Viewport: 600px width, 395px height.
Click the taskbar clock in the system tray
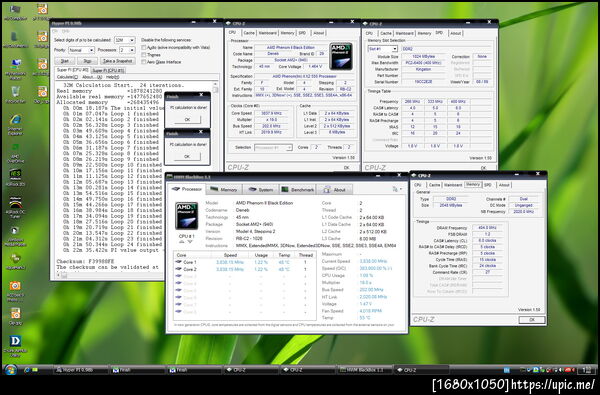tap(586, 370)
